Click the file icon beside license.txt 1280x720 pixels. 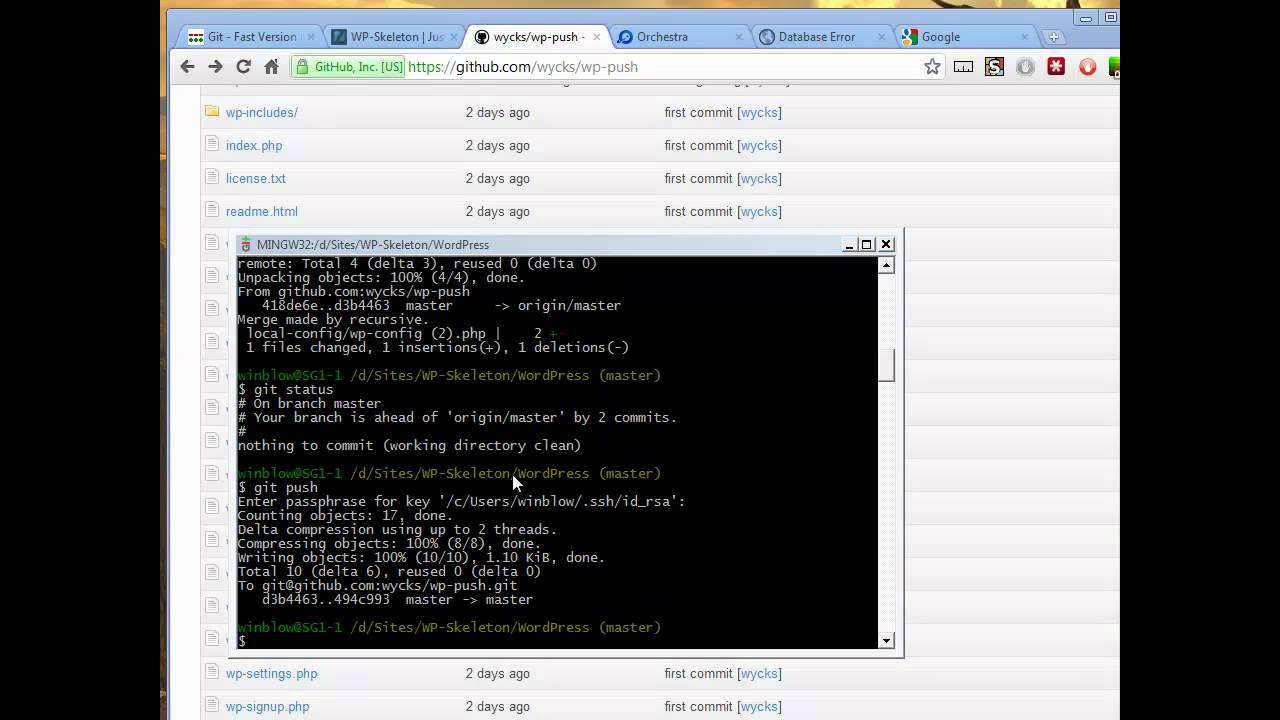pos(212,177)
